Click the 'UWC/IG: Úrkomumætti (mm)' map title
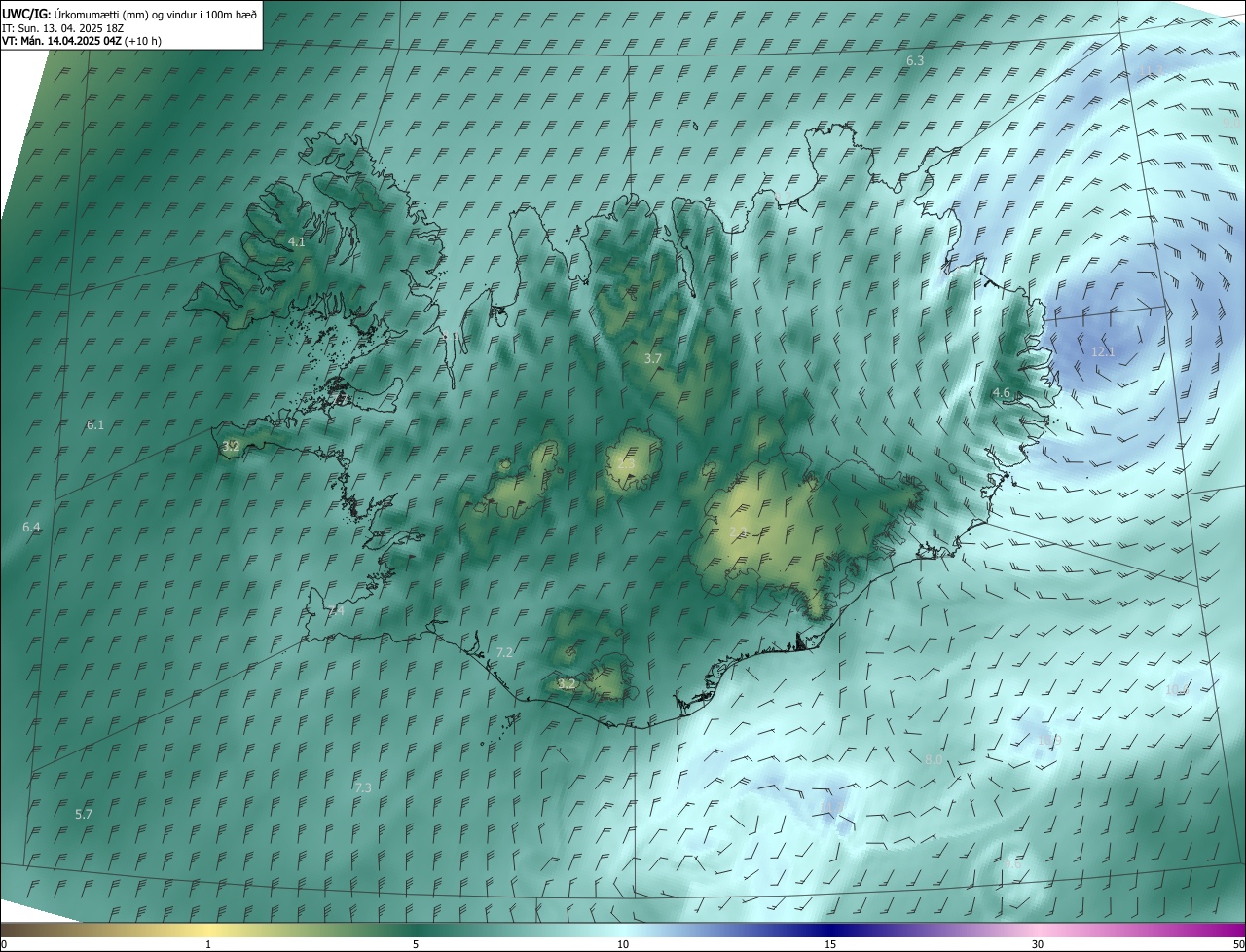 pyautogui.click(x=75, y=14)
